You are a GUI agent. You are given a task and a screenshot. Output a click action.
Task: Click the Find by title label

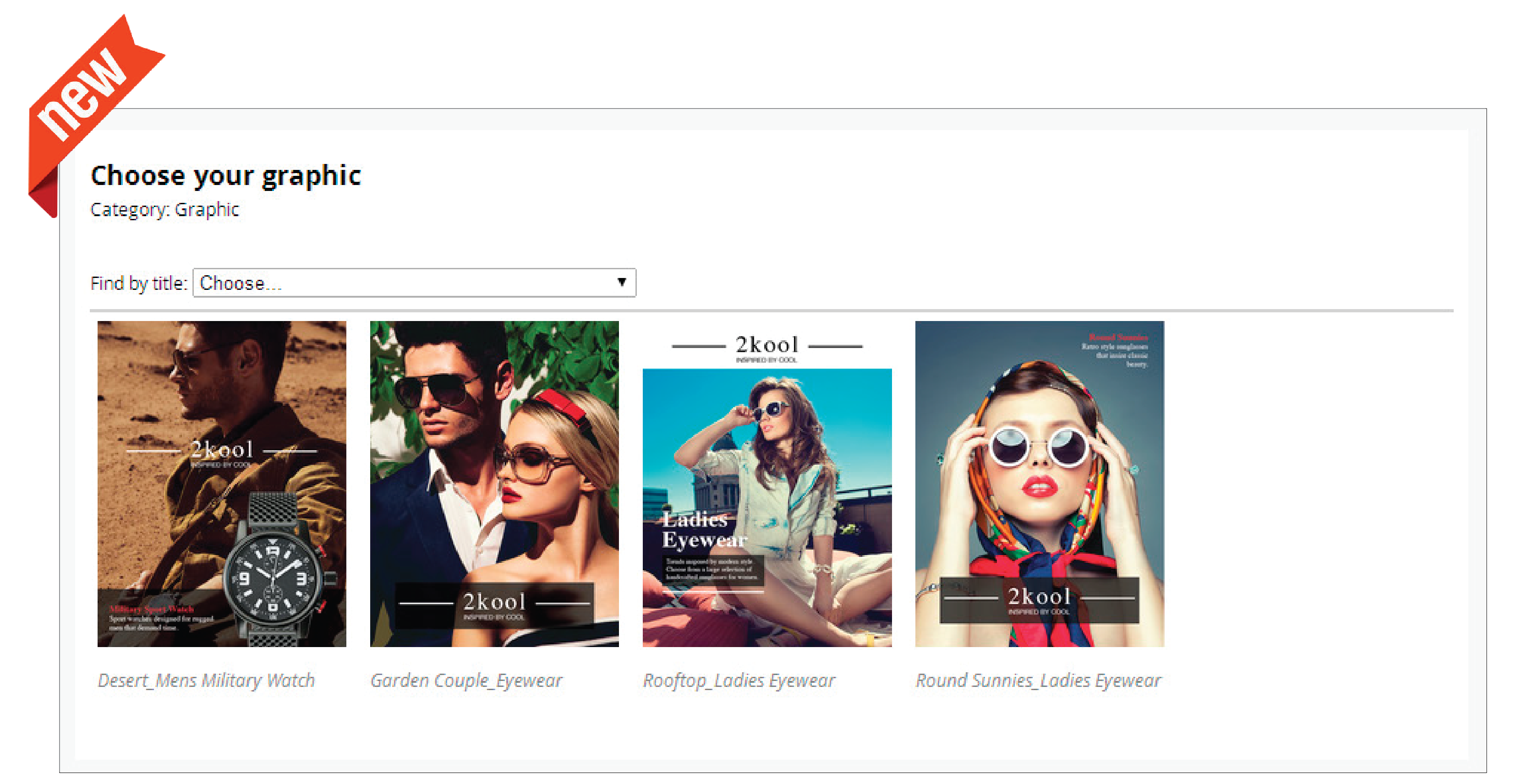coord(138,283)
